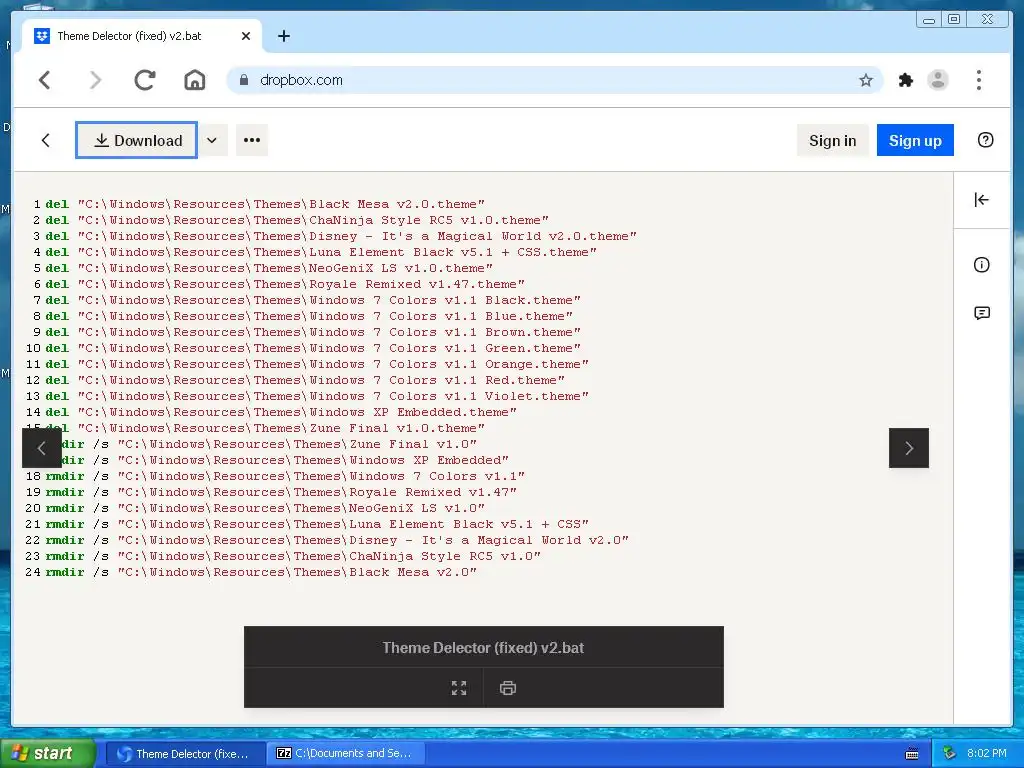
Task: Click the 8:02 PM taskbar clock
Action: coord(987,754)
